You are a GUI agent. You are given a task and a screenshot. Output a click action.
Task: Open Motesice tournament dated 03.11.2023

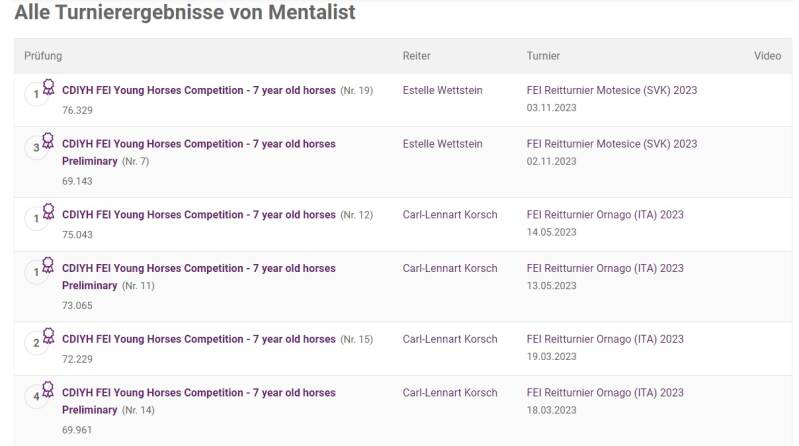pos(611,90)
